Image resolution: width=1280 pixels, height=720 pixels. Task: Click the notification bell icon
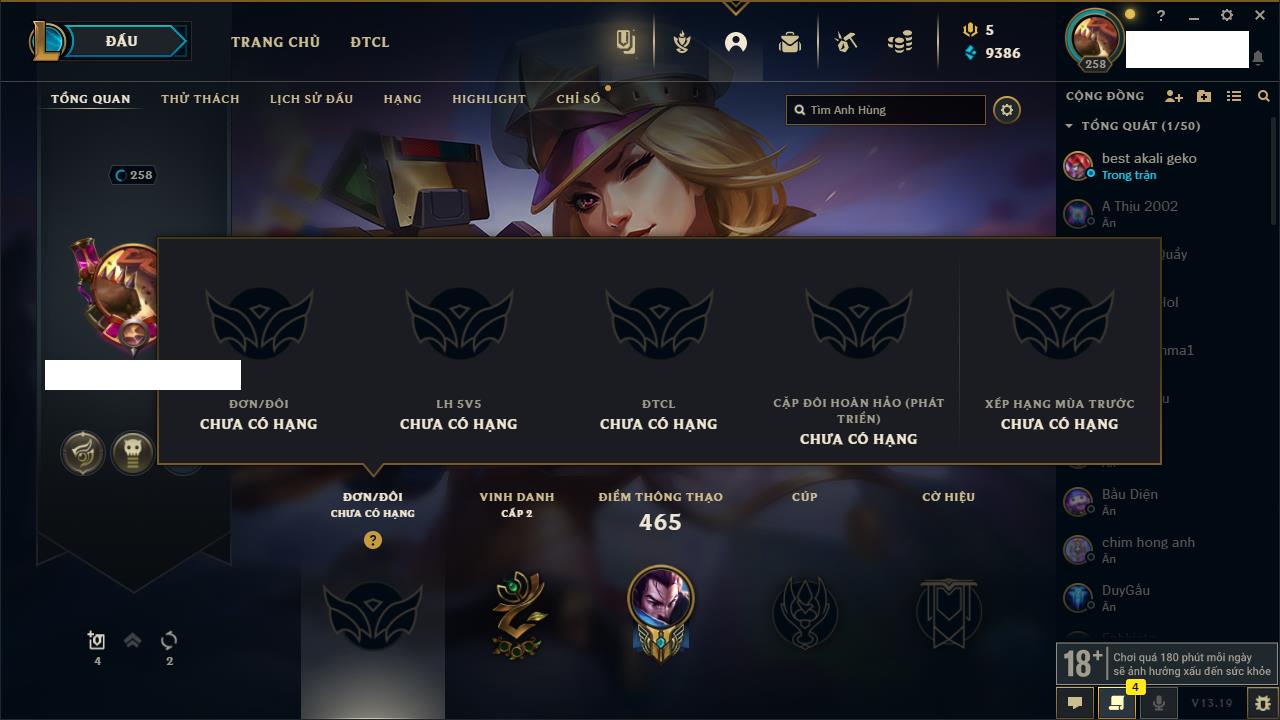[1257, 59]
